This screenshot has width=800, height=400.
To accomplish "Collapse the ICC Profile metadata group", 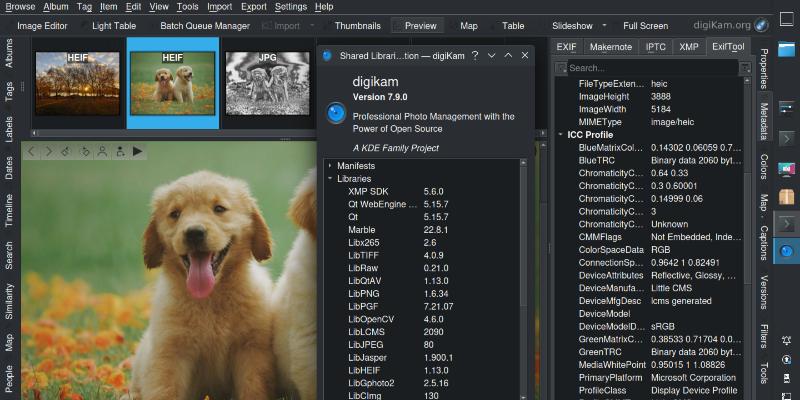I will coord(560,134).
